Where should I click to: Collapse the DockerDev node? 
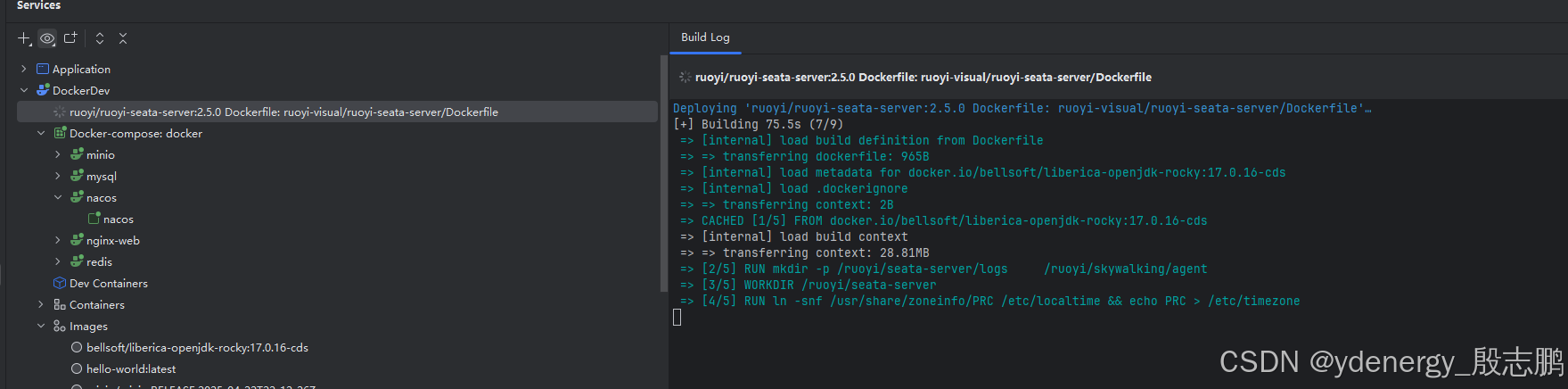(24, 90)
